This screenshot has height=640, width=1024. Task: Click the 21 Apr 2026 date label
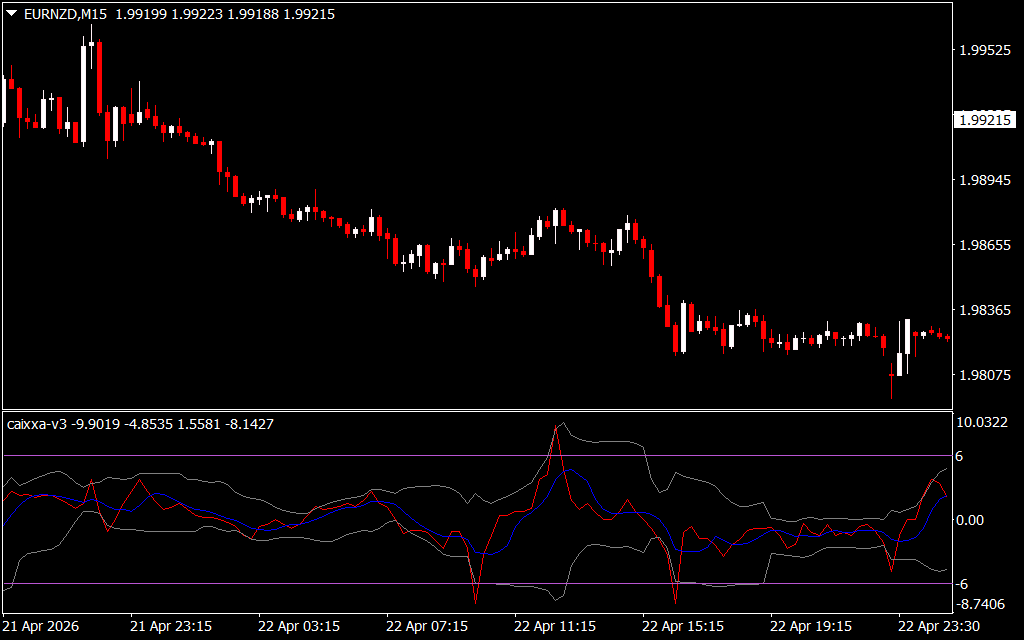[42, 626]
